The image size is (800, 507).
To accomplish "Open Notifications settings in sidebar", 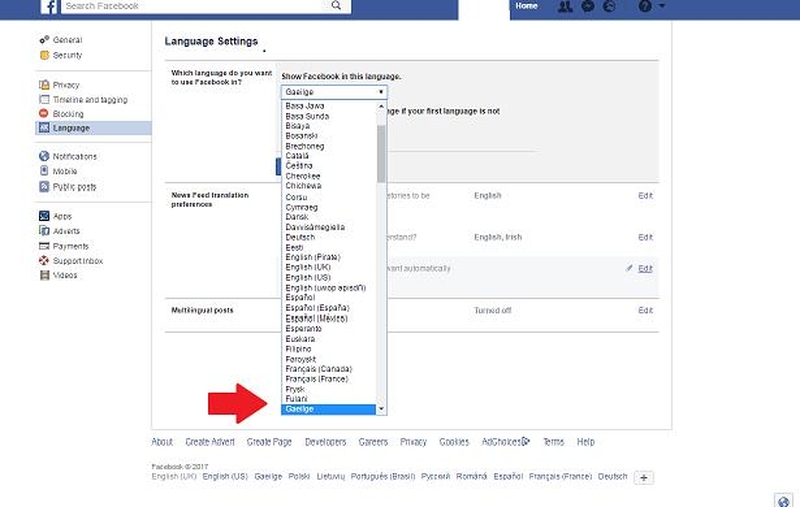I will click(74, 157).
